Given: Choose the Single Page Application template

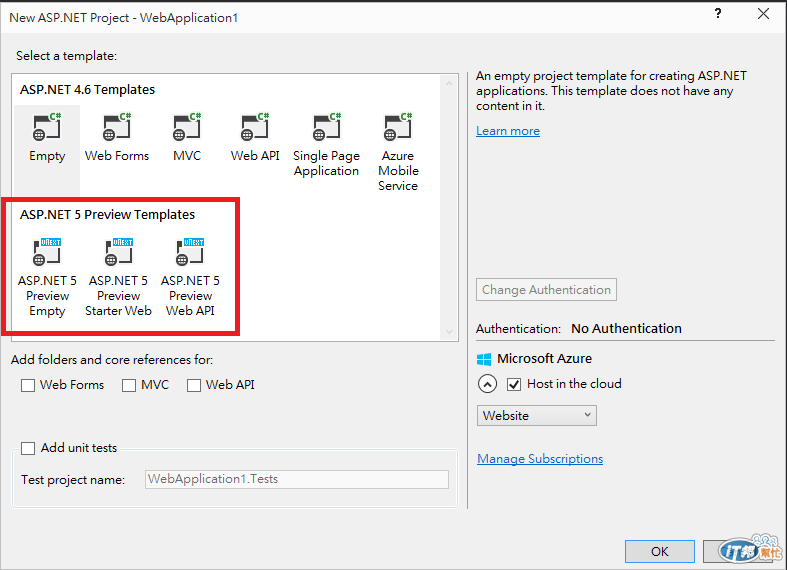Looking at the screenshot, I should coord(326,146).
